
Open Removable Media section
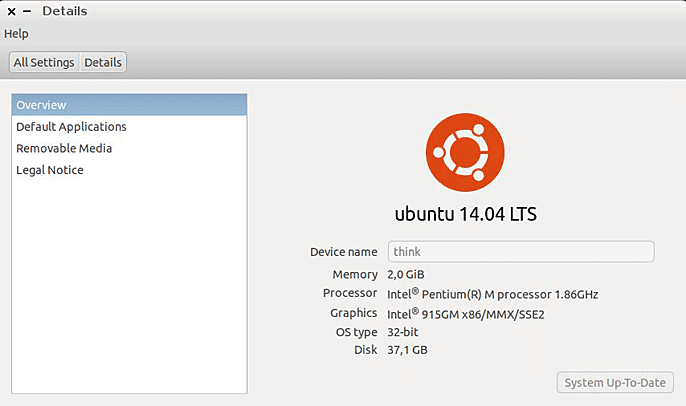click(x=130, y=148)
